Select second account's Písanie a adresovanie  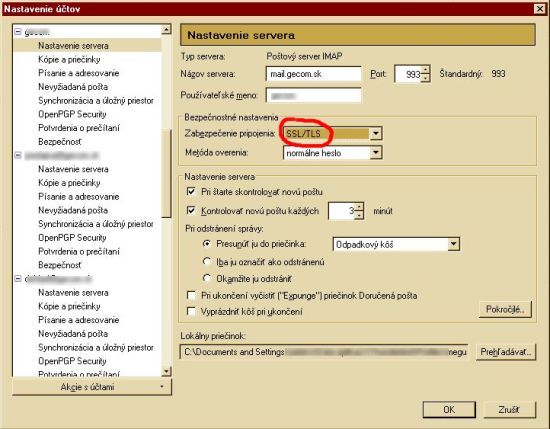(x=79, y=196)
